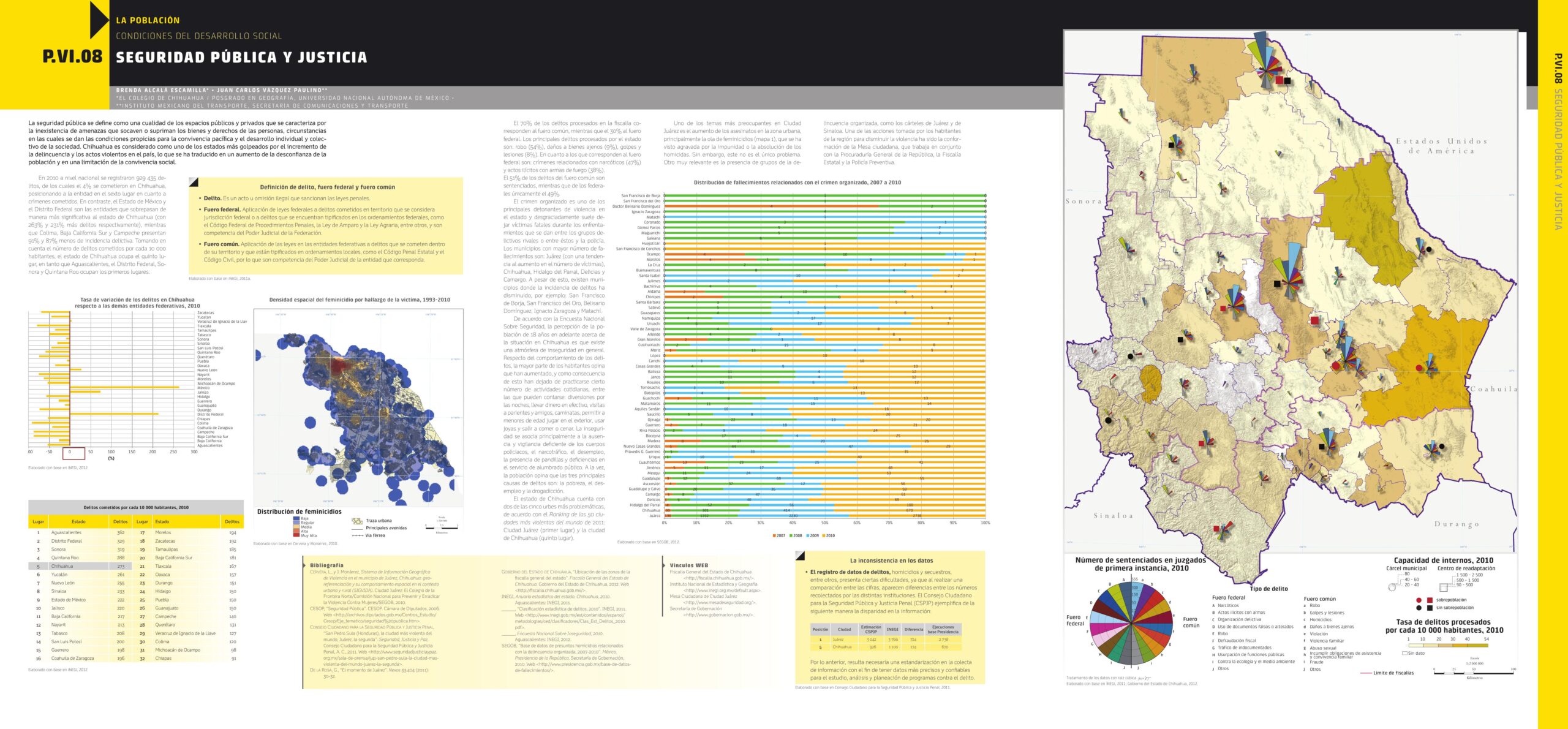Click black square sin sobrepoblación marker

pos(1430,608)
